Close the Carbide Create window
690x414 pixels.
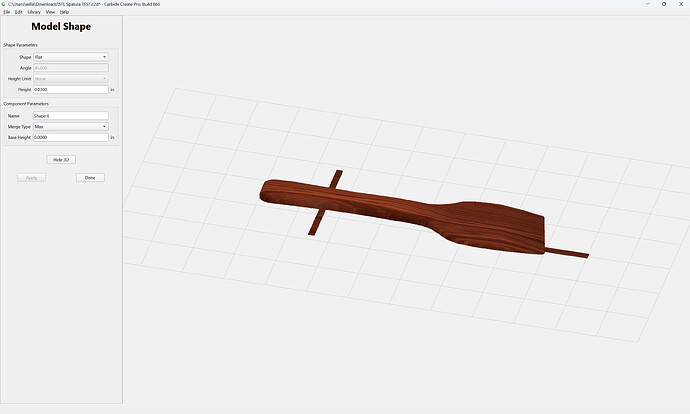(681, 4)
